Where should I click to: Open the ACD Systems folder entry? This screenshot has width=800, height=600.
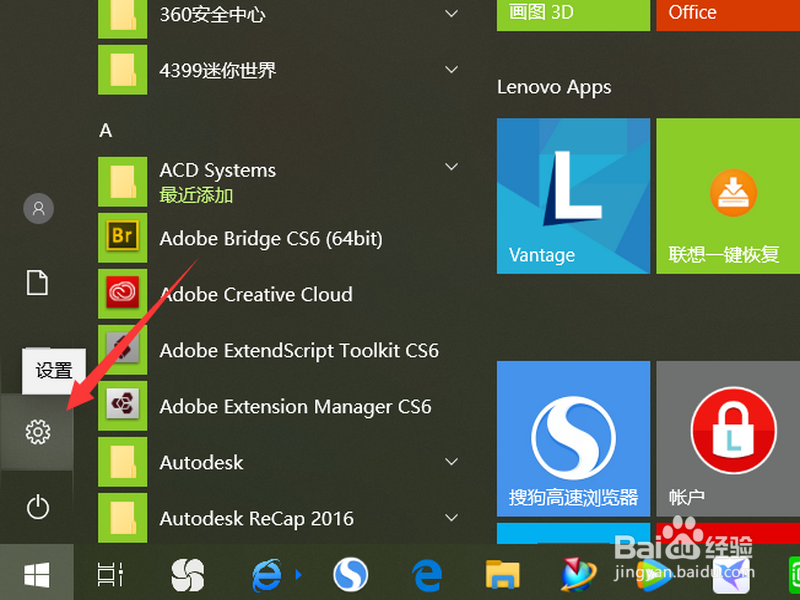pyautogui.click(x=280, y=182)
